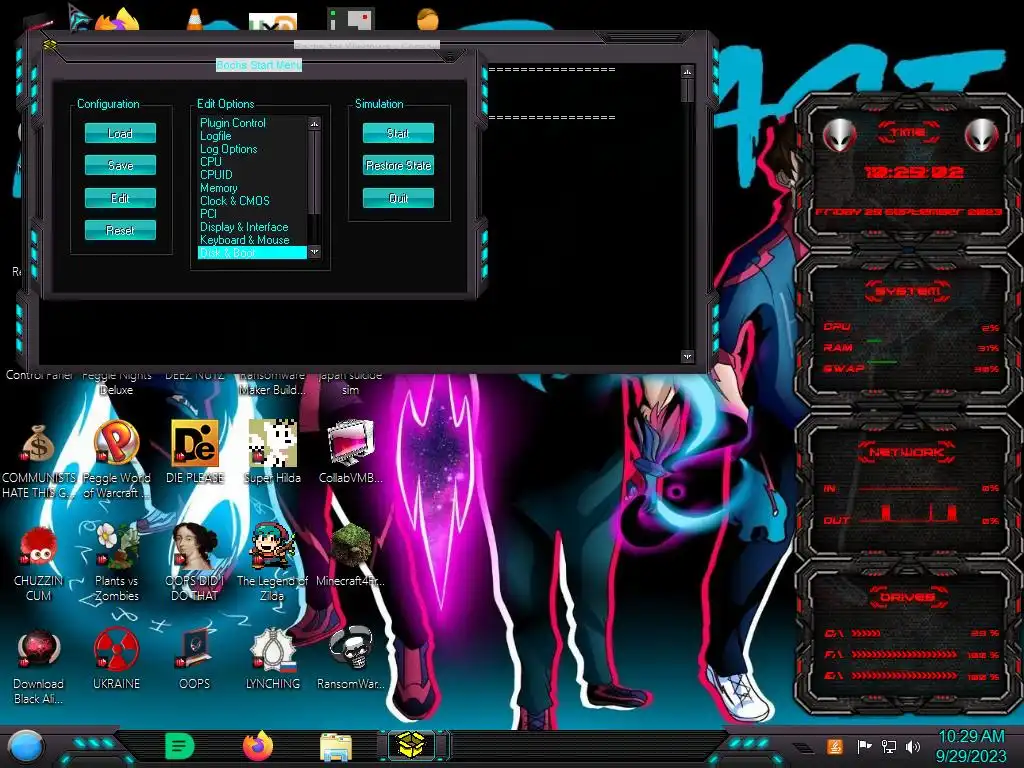
Task: Open the green notes app on taskbar
Action: tap(180, 746)
